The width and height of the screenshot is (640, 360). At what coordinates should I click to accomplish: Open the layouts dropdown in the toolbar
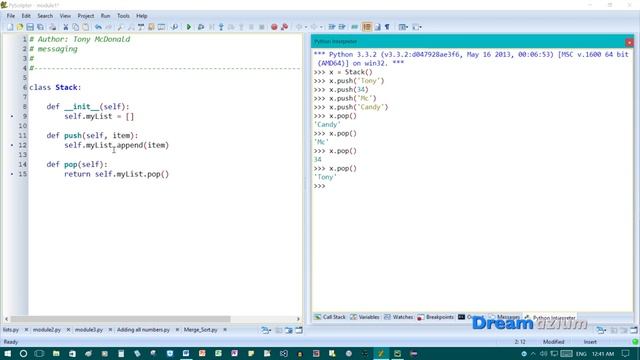[403, 27]
